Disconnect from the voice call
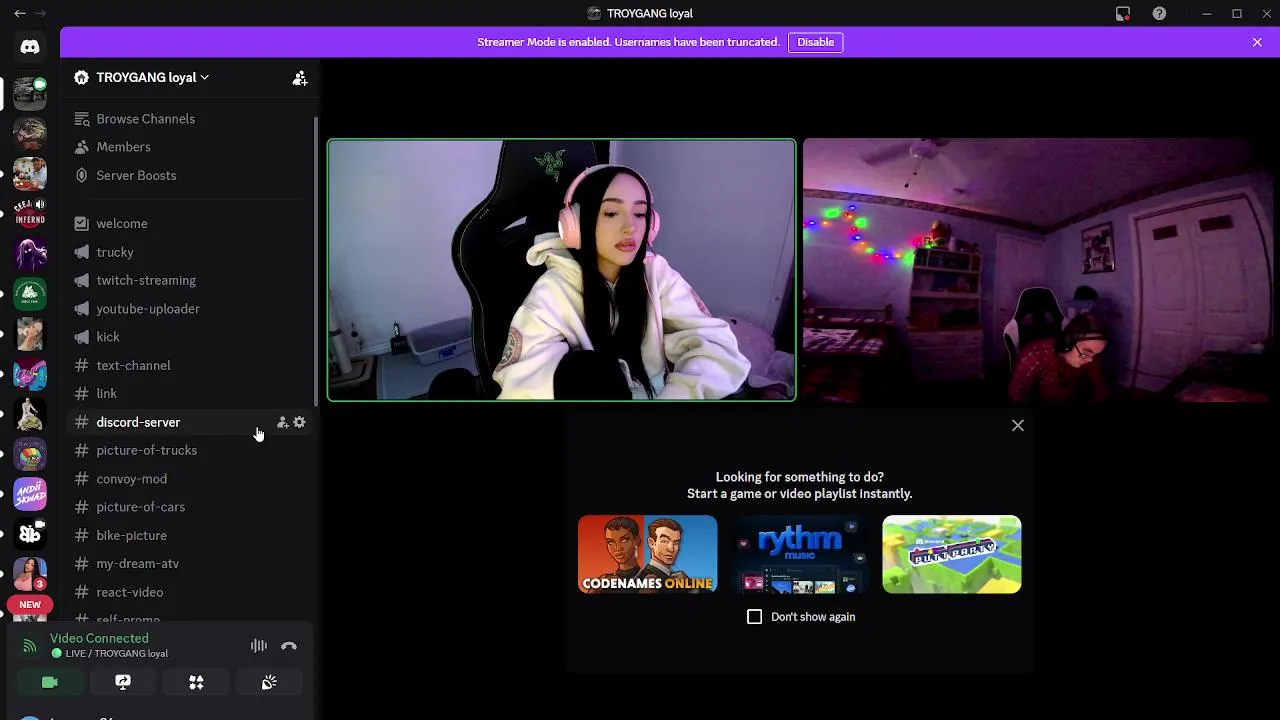This screenshot has width=1280, height=720. [289, 646]
